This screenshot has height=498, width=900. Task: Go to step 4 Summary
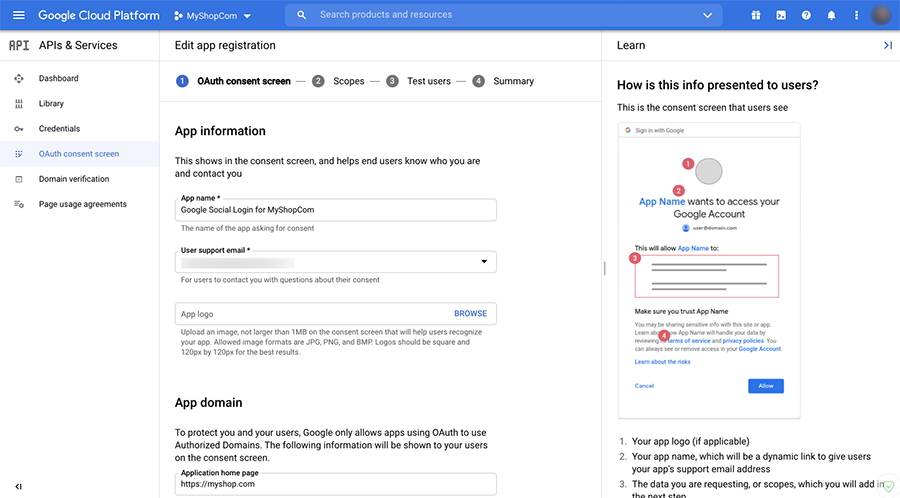click(503, 81)
